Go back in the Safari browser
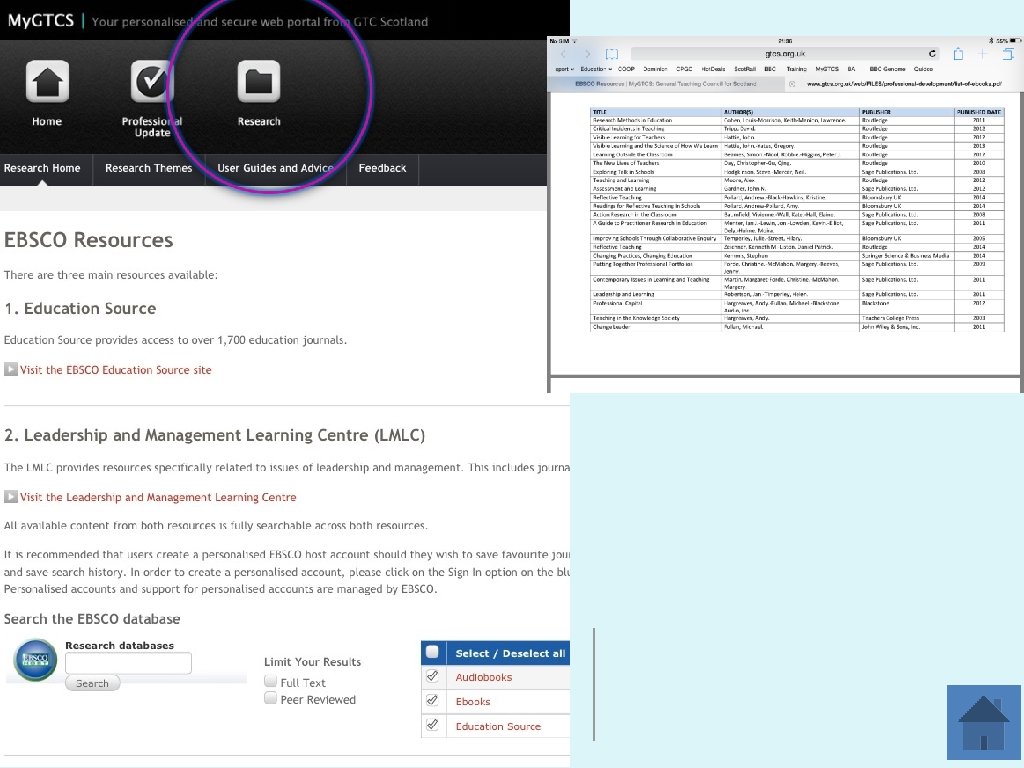The width and height of the screenshot is (1024, 768). [x=563, y=54]
